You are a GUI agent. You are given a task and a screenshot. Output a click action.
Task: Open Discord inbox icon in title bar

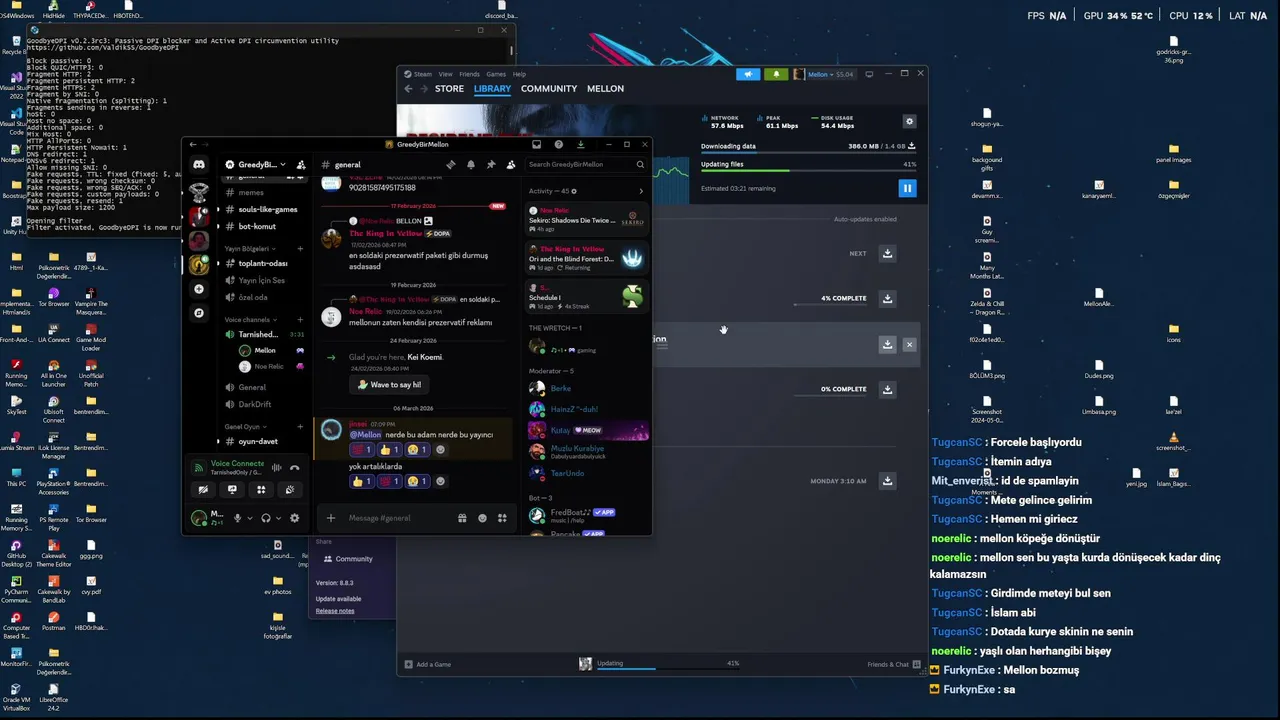point(536,144)
